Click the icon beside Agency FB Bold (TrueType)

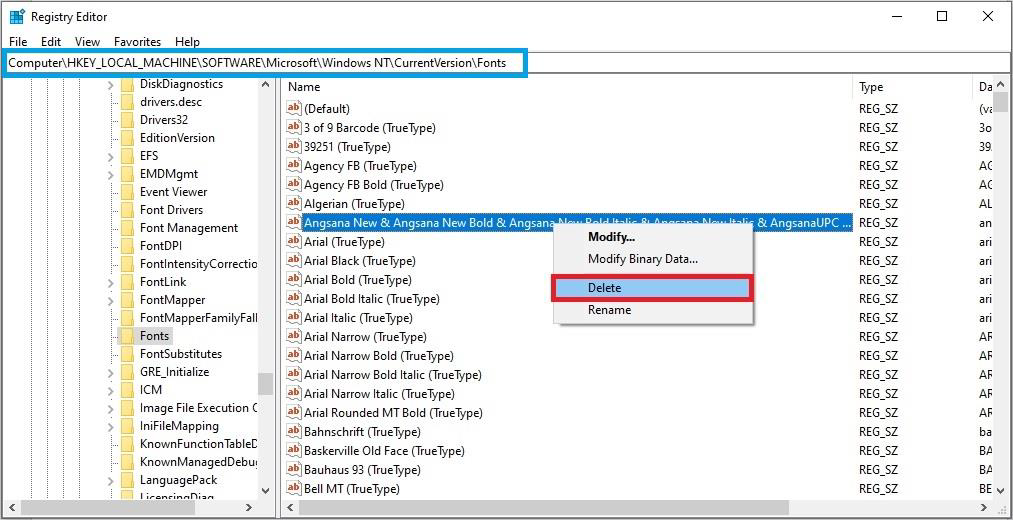294,185
